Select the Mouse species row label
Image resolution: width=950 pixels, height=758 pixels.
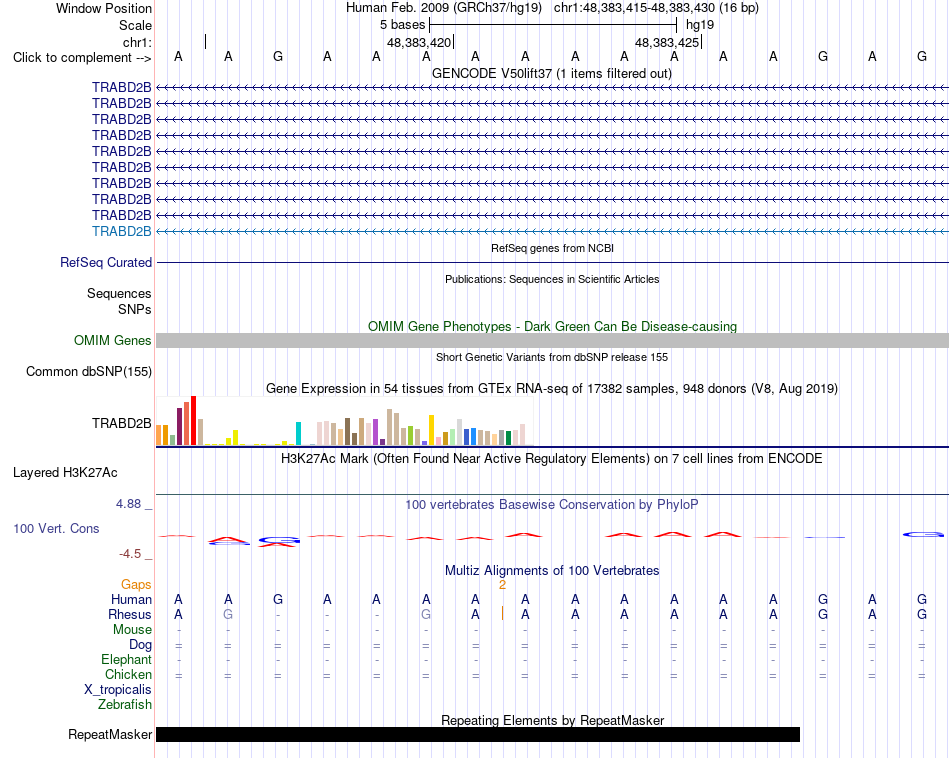[132, 630]
